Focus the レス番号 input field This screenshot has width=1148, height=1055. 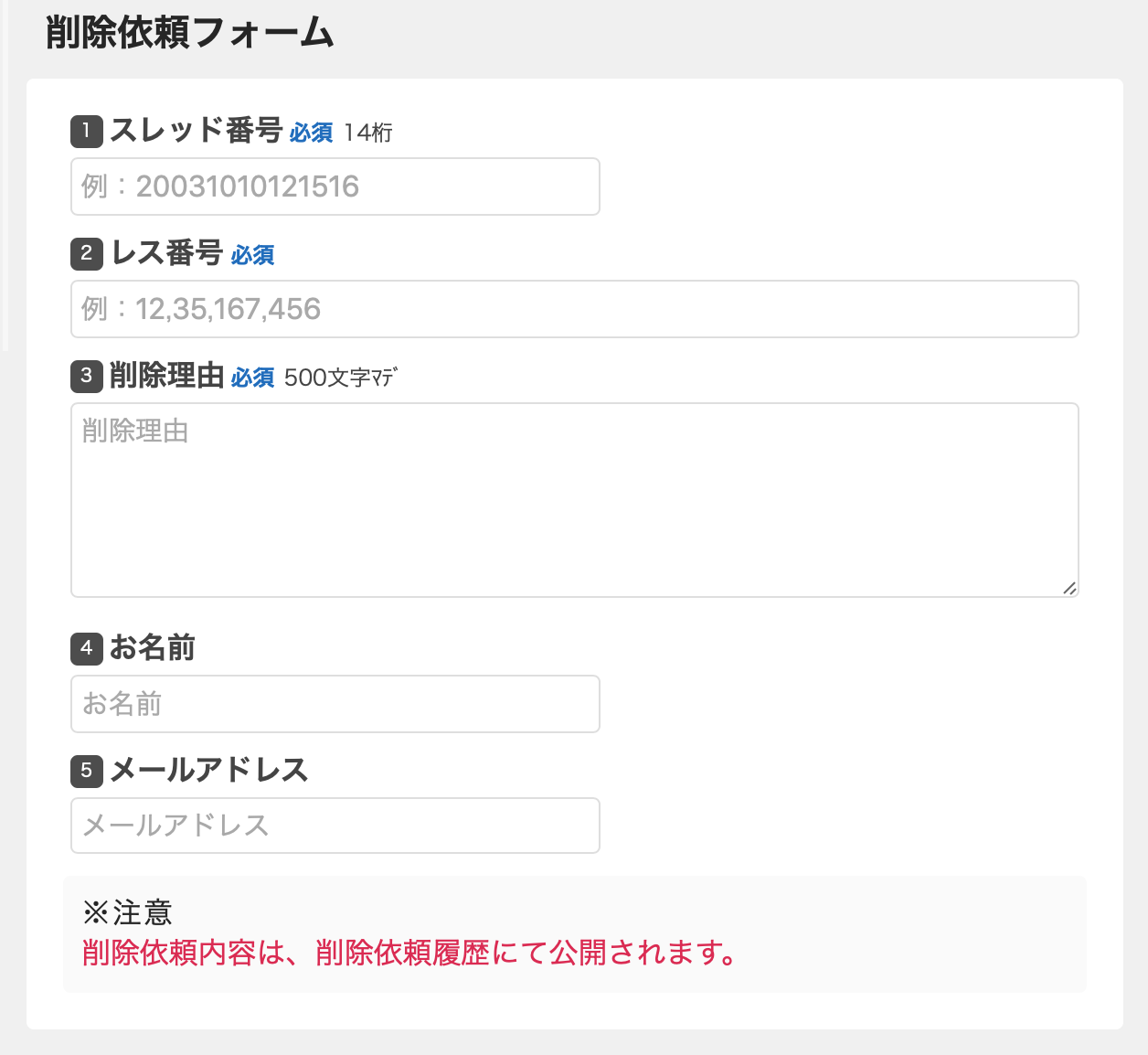click(575, 309)
